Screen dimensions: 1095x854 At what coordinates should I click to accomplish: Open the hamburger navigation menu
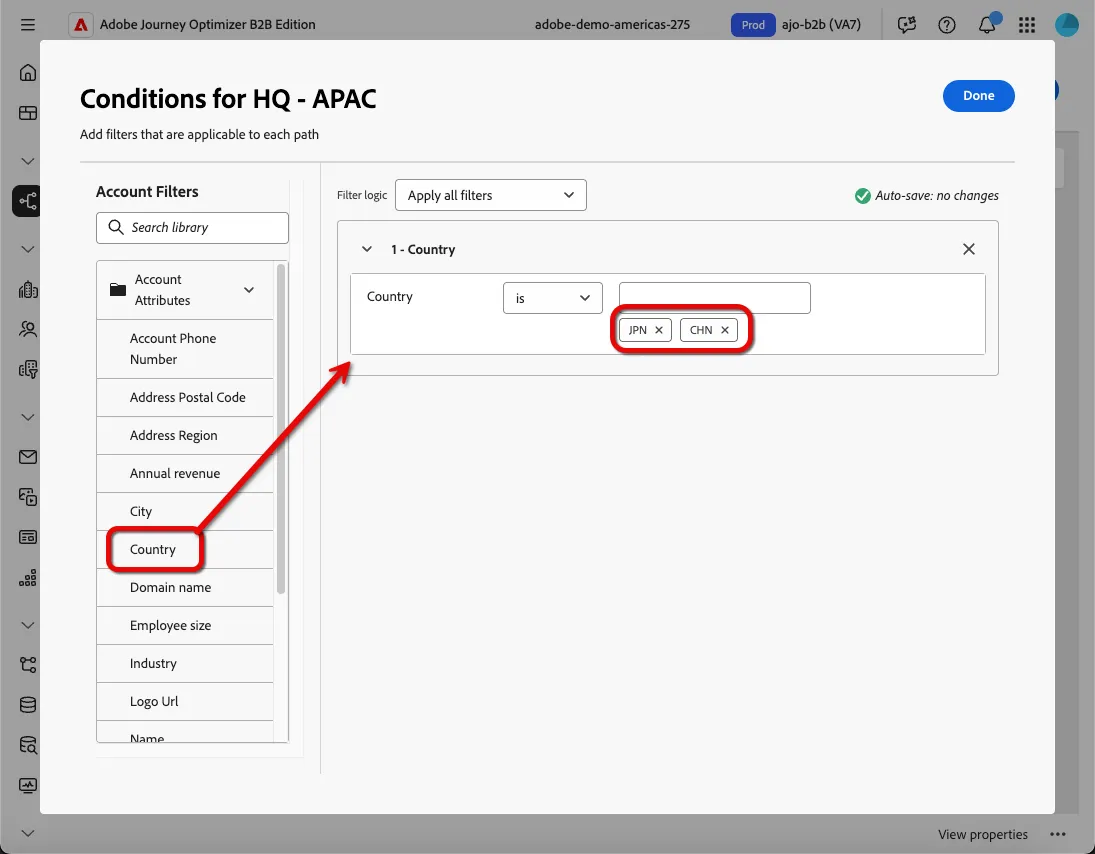click(28, 25)
